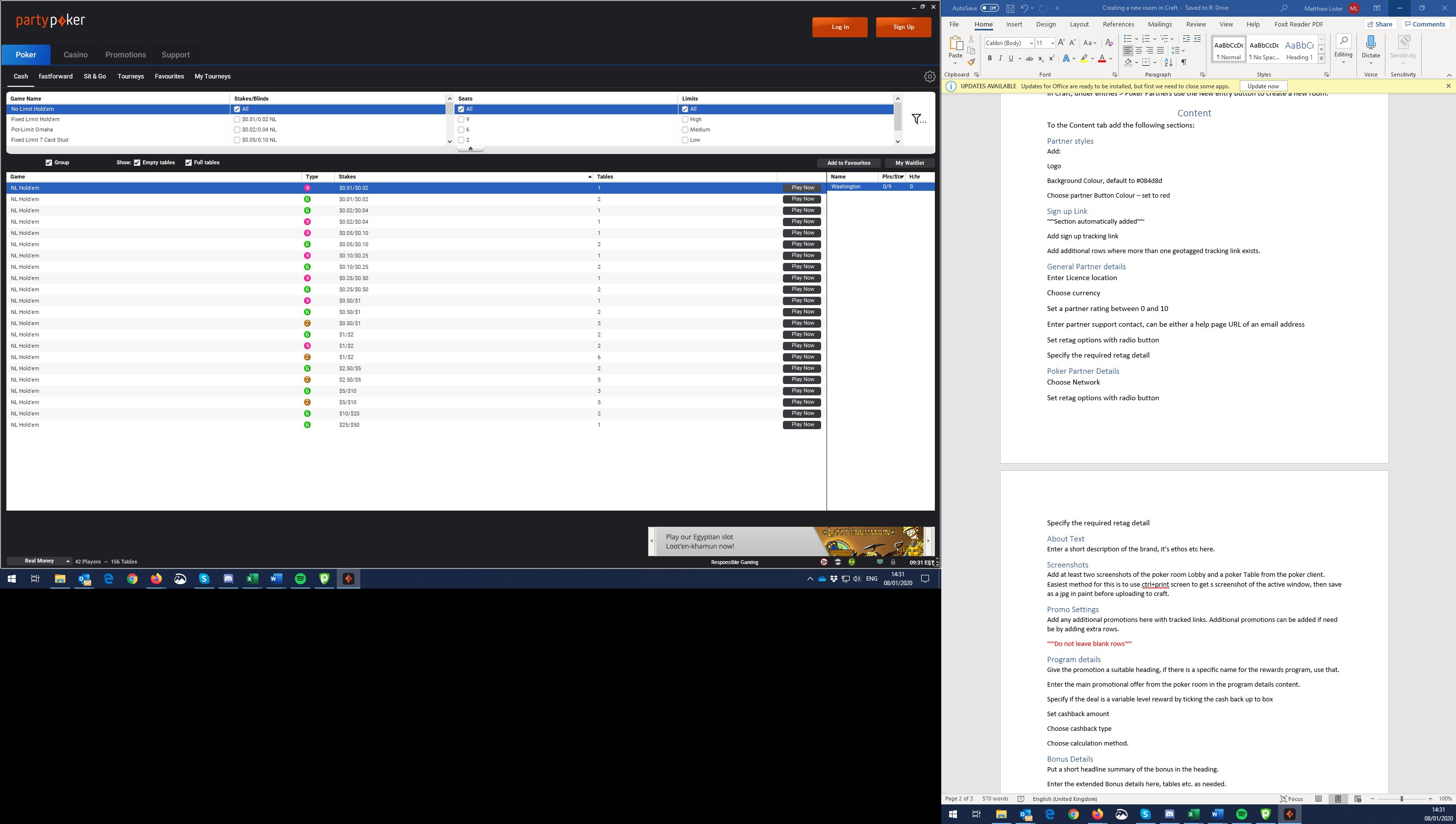Click Play Now for $0.50/$1 NL Holdem
This screenshot has width=1456, height=824.
coord(802,300)
